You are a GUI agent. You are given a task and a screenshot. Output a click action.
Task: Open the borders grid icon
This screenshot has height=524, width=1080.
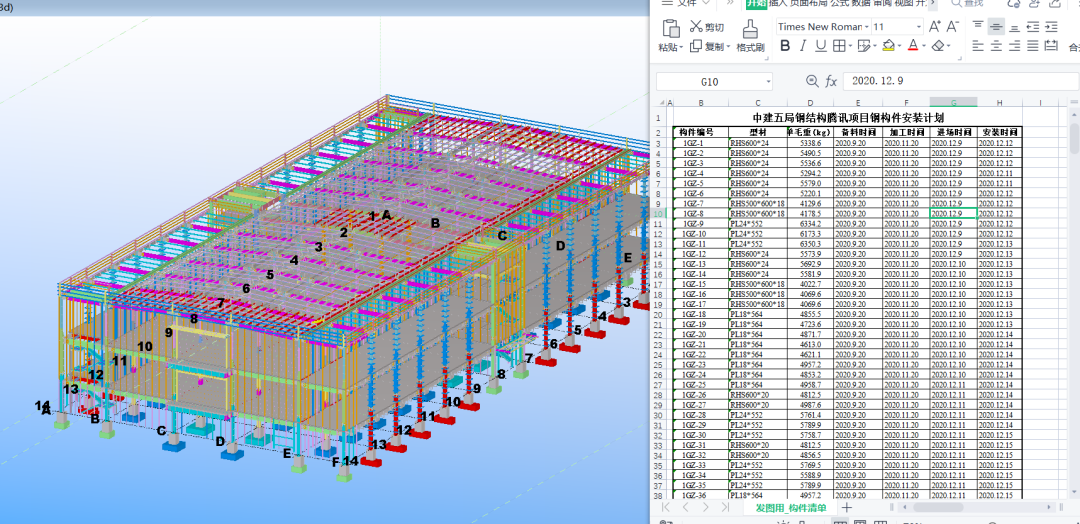[x=838, y=46]
